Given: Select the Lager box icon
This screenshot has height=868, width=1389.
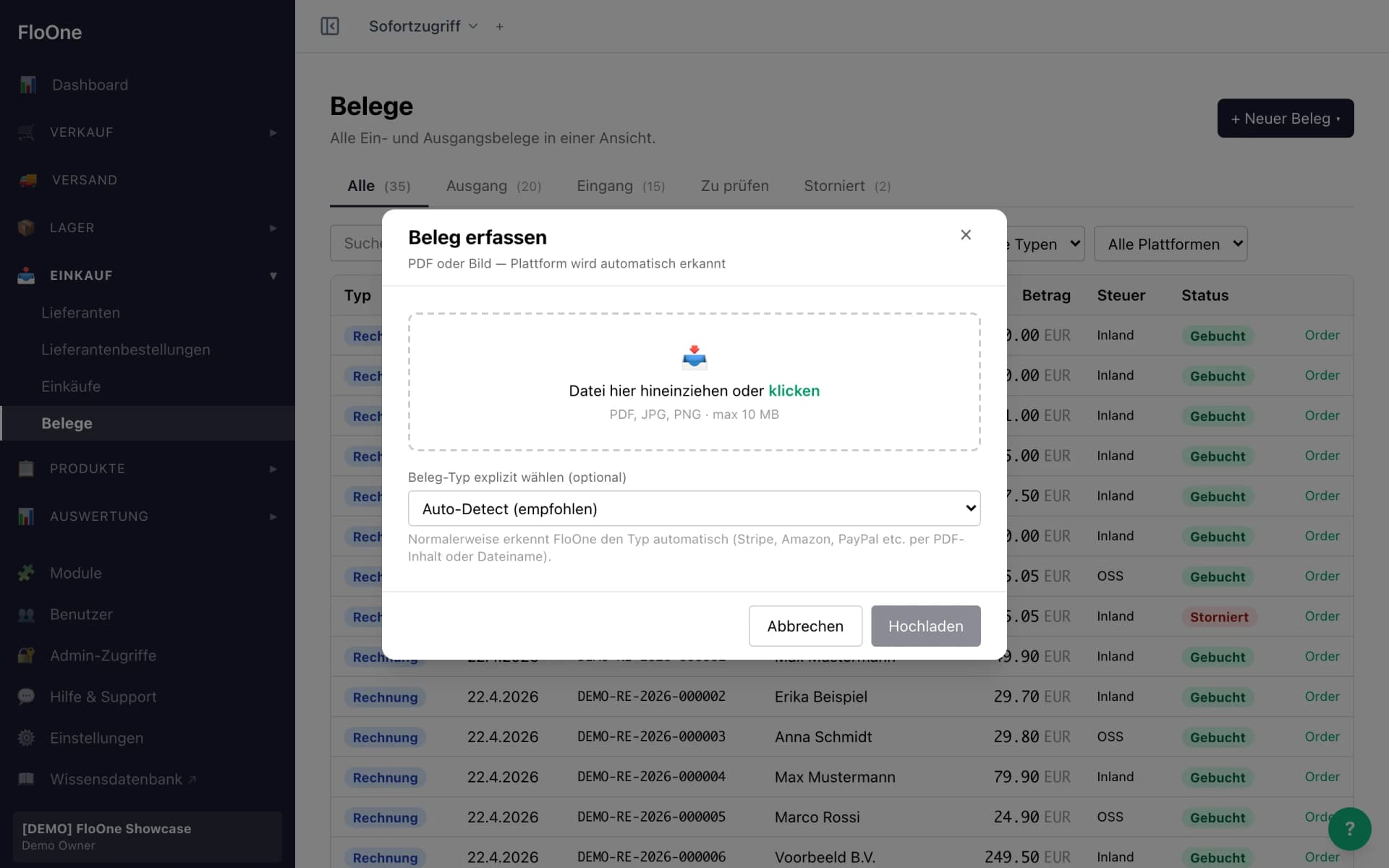Looking at the screenshot, I should tap(26, 228).
